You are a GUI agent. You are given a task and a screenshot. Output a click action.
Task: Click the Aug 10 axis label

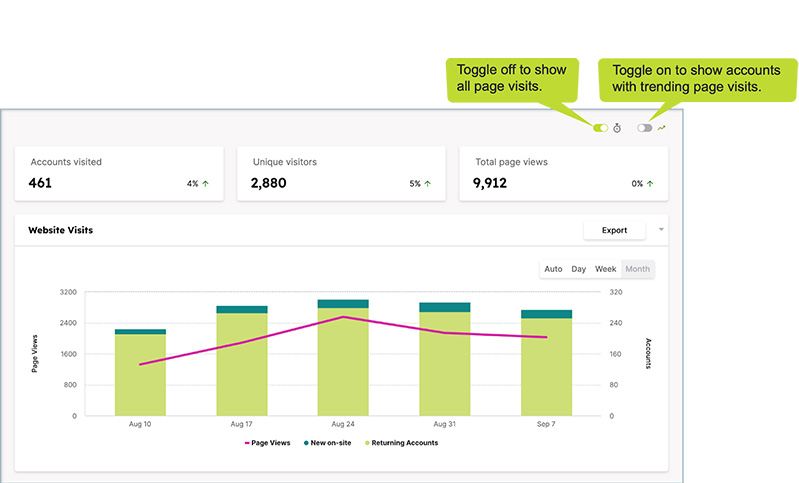point(140,424)
